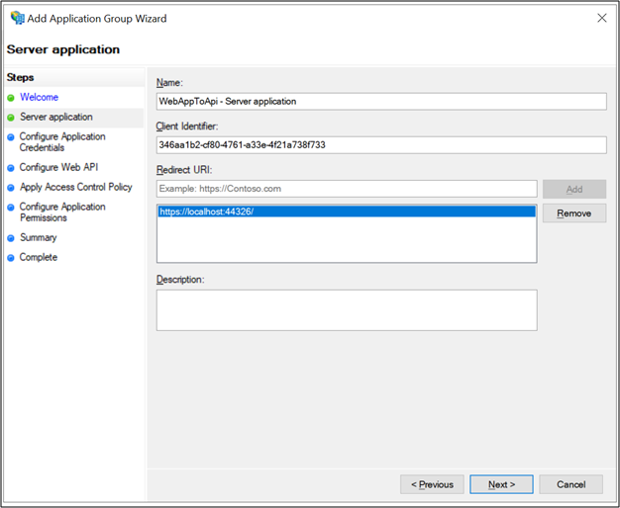620x508 pixels.
Task: Click blue bullet beside Configure Application Permissions
Action: [x=11, y=207]
